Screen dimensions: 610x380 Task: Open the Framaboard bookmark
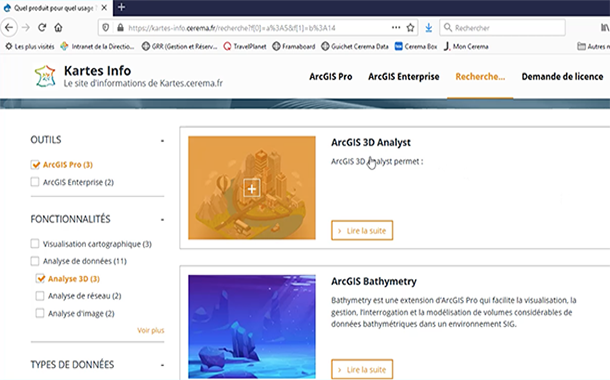(x=294, y=47)
